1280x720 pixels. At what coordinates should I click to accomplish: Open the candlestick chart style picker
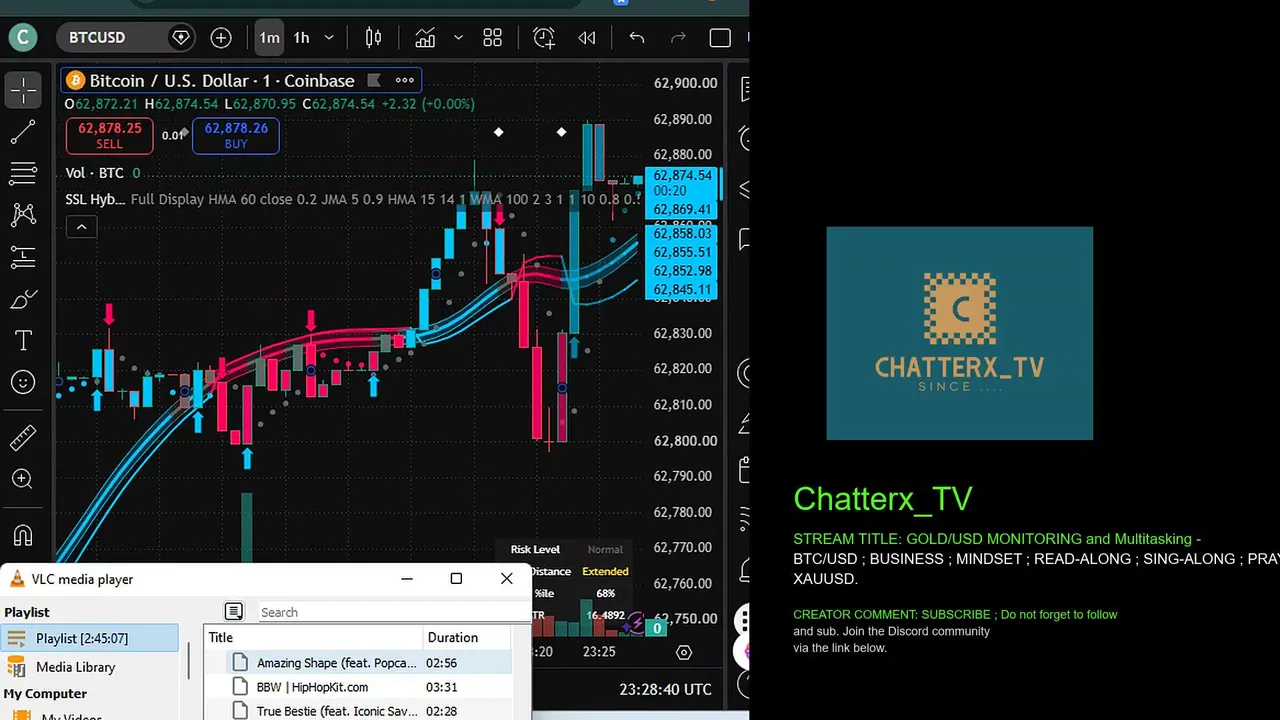(373, 38)
